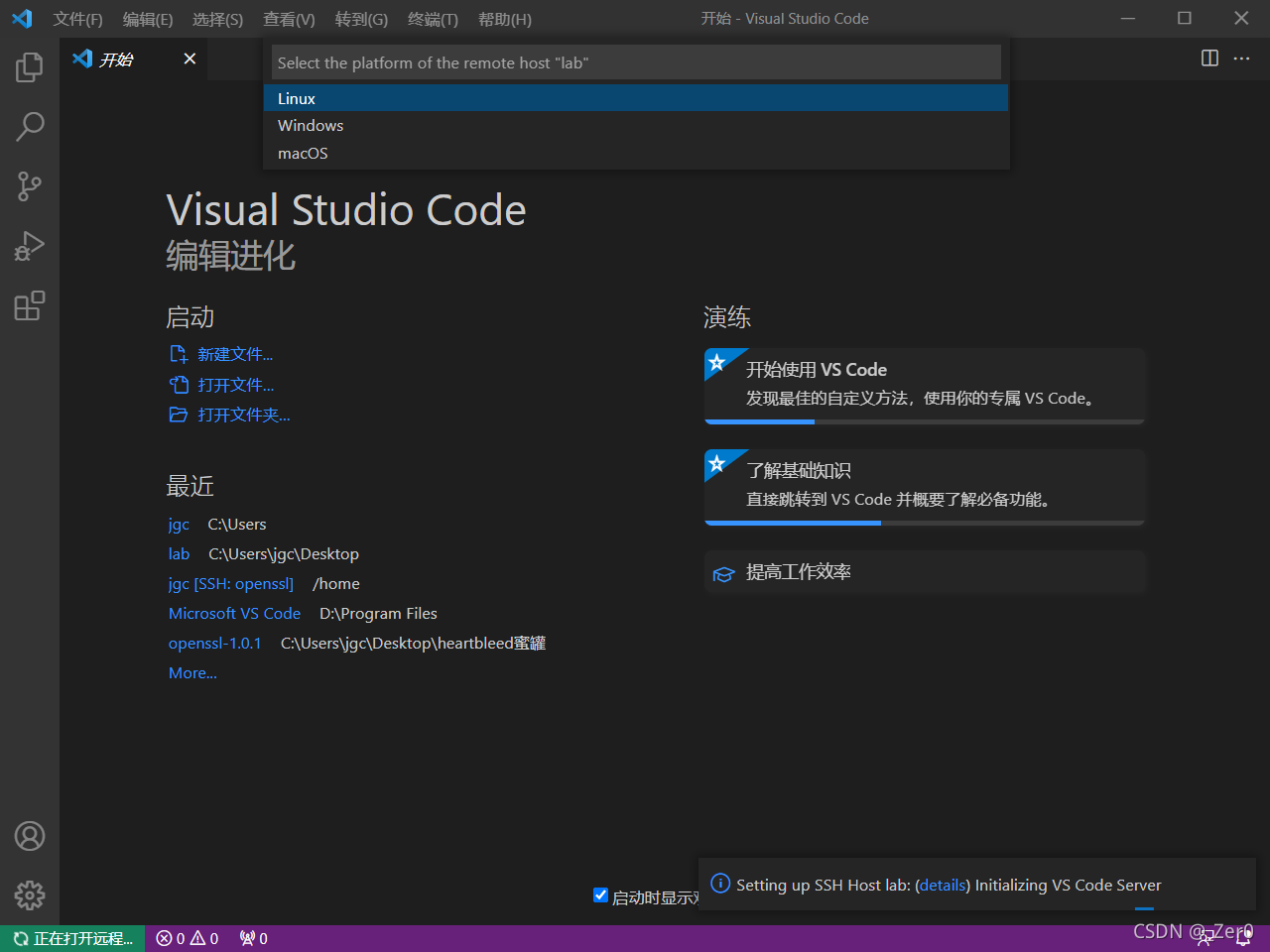Open the 提高工作效率 walkthrough
This screenshot has height=952, width=1270.
[925, 572]
